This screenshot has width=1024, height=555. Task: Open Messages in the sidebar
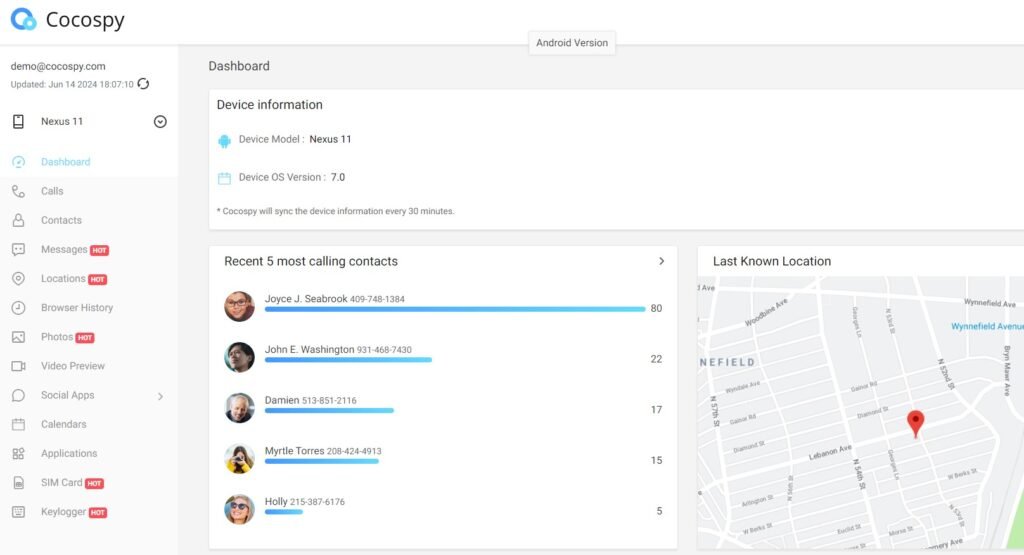pyautogui.click(x=64, y=249)
